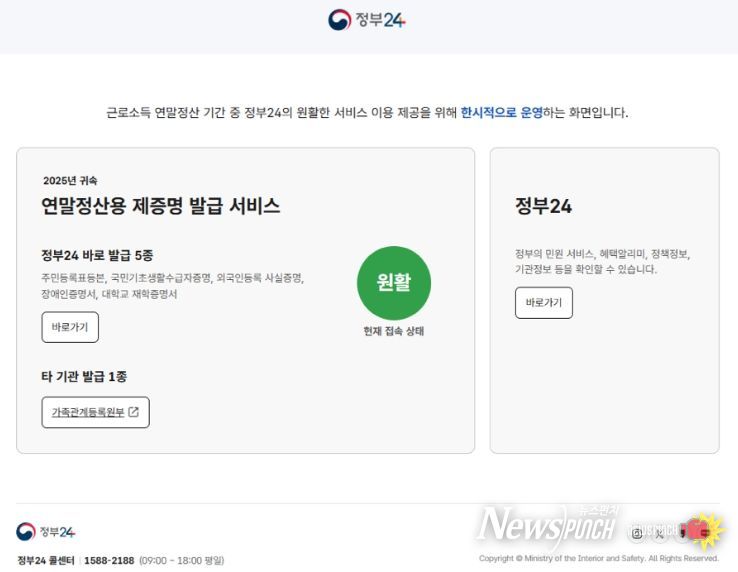Click the line 기관정보 등을 확인할 수 있습니다

click(x=586, y=269)
